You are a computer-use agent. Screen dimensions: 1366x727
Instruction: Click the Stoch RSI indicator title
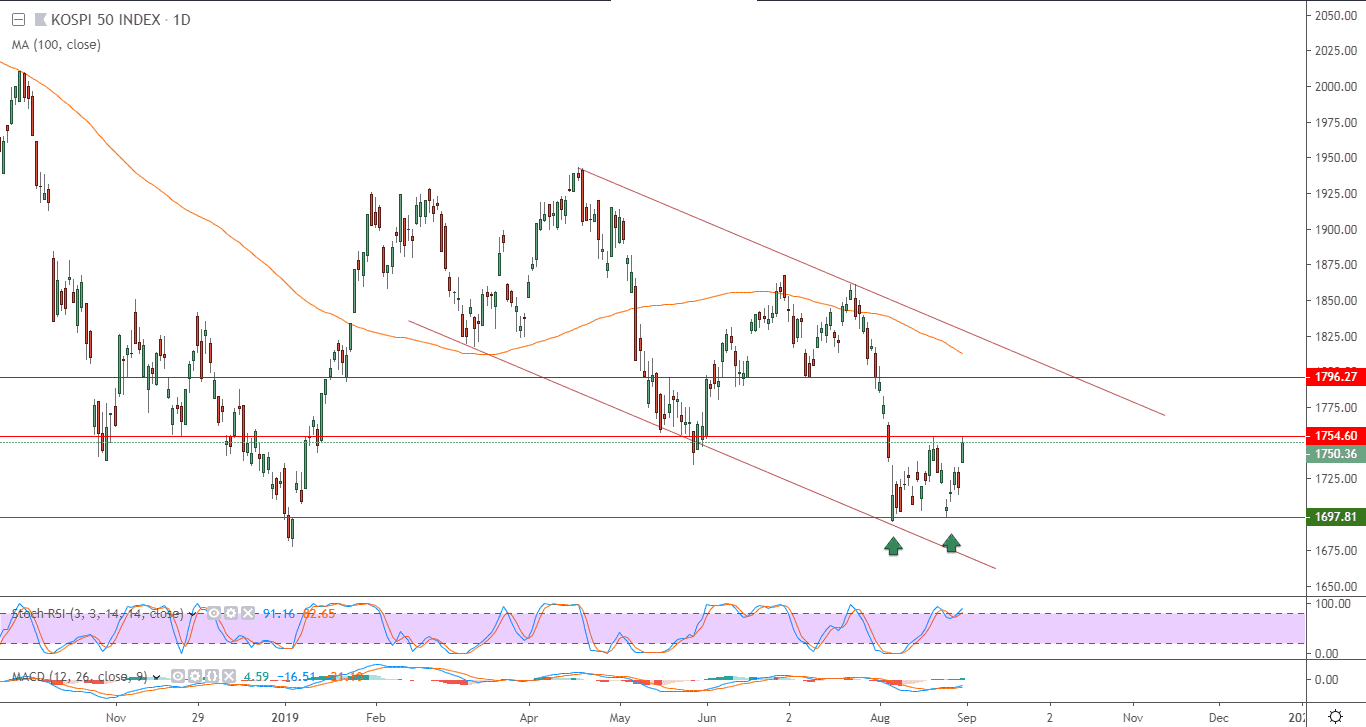(x=96, y=613)
